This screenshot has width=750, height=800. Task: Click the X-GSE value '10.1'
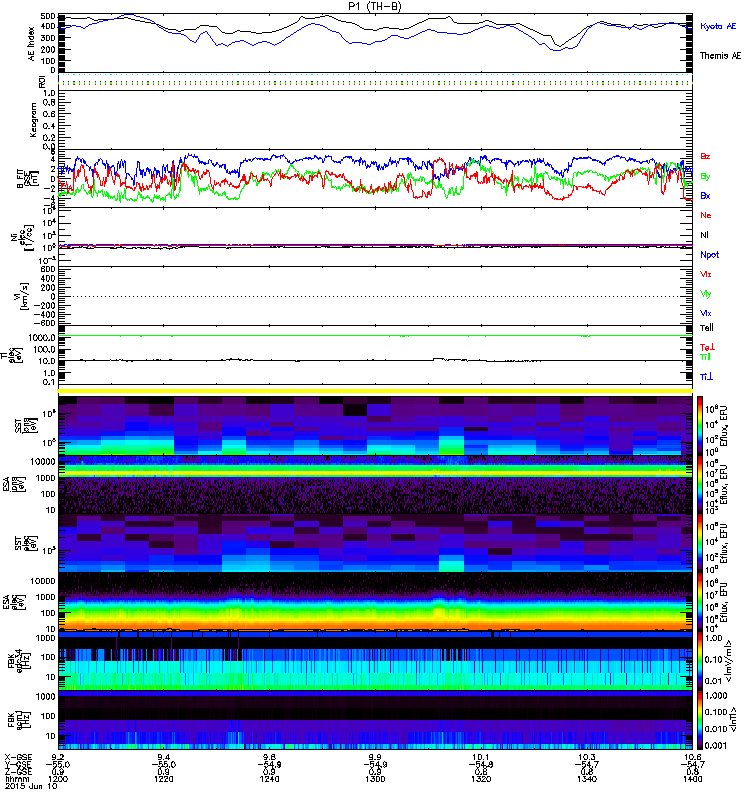(481, 757)
